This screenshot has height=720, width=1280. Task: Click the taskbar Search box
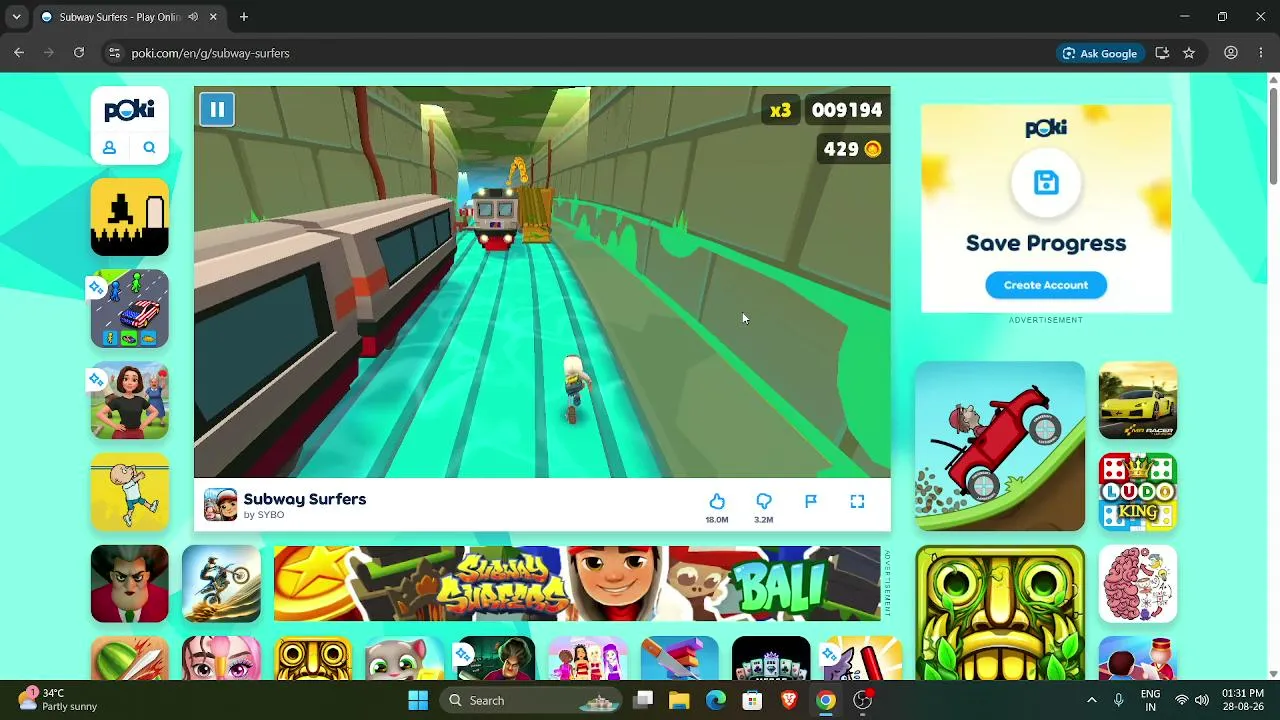pos(530,700)
